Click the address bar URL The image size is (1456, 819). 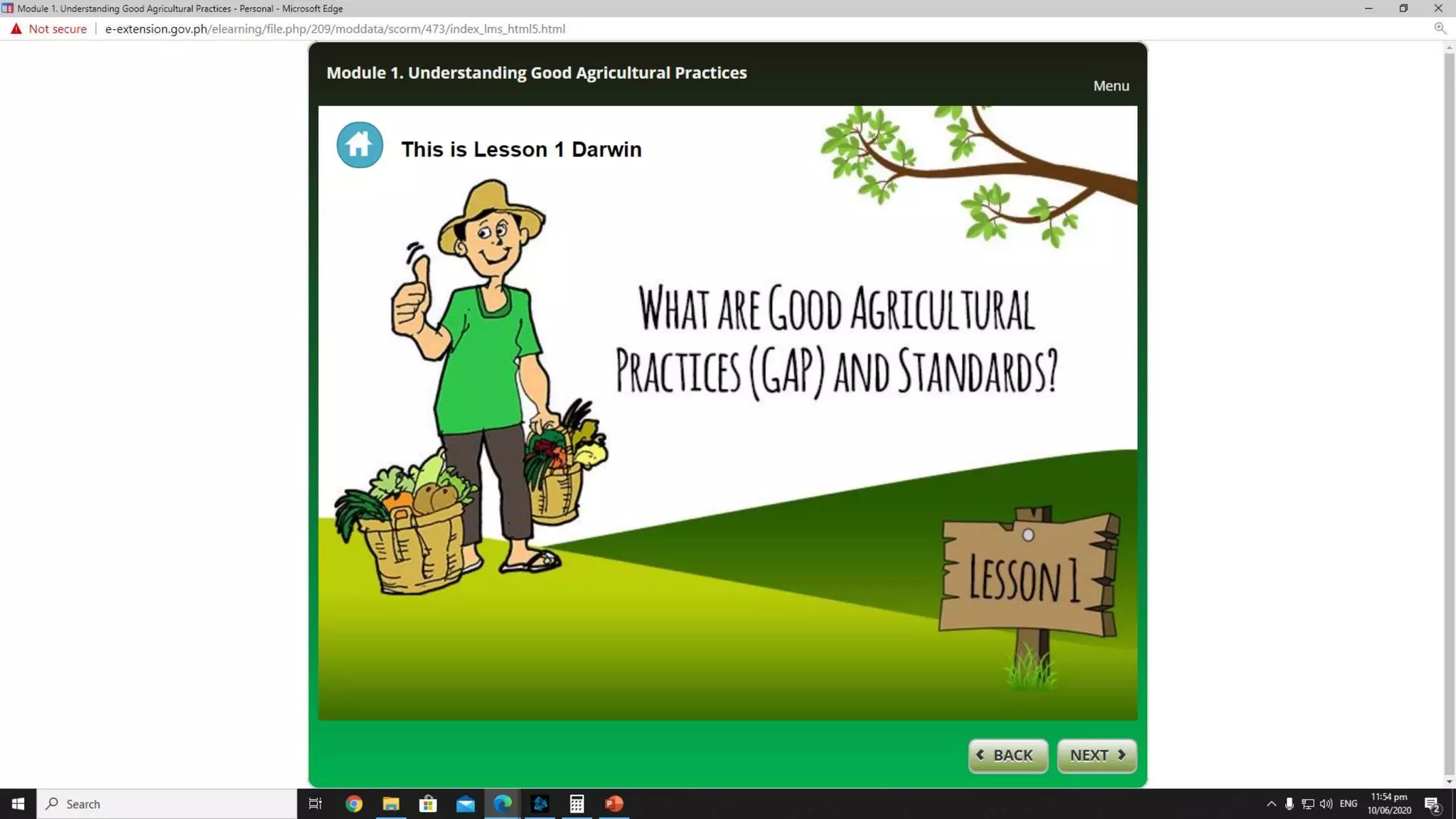coord(335,29)
